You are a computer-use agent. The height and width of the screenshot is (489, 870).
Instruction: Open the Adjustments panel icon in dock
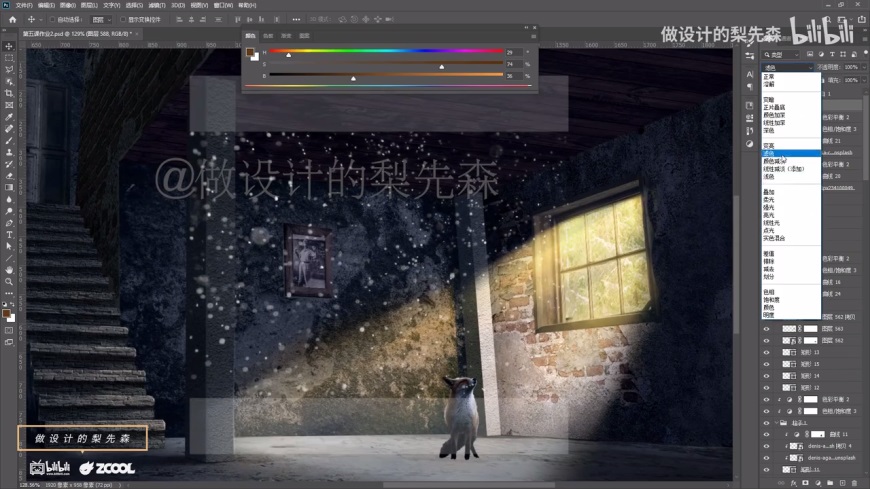(750, 144)
